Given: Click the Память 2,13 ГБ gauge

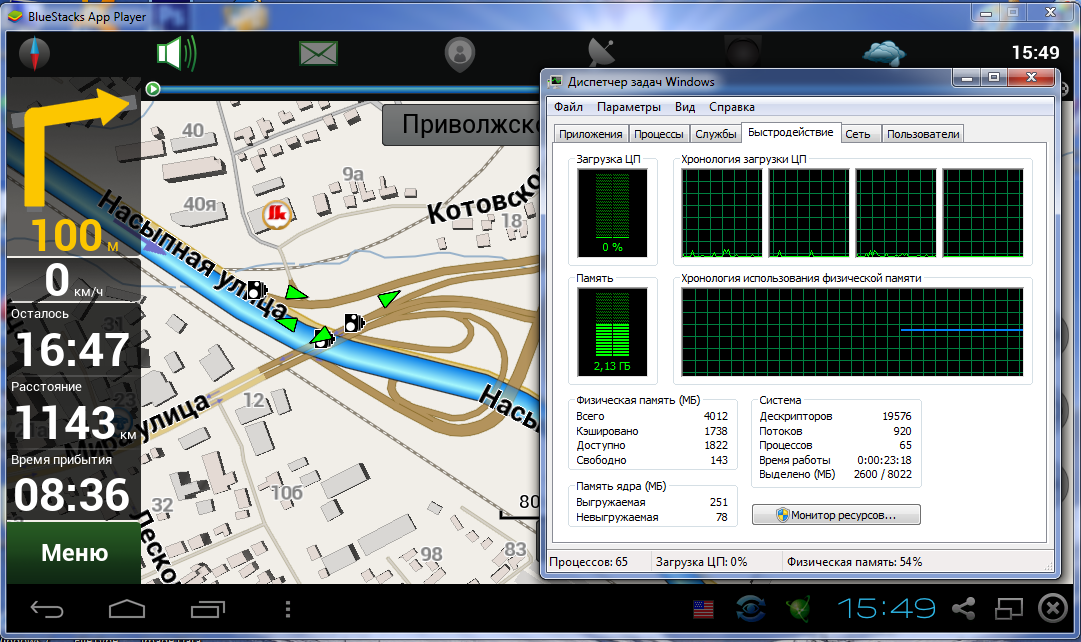Looking at the screenshot, I should coord(612,332).
